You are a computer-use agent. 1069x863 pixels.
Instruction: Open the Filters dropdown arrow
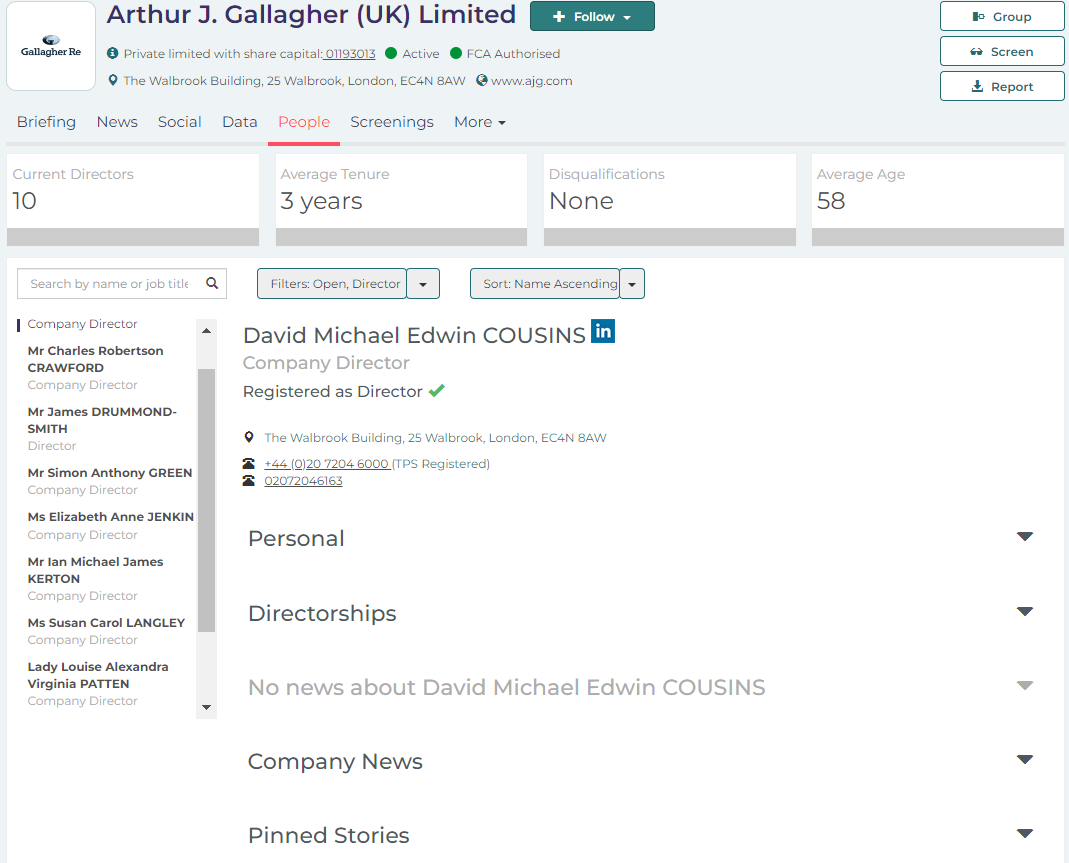coord(423,284)
